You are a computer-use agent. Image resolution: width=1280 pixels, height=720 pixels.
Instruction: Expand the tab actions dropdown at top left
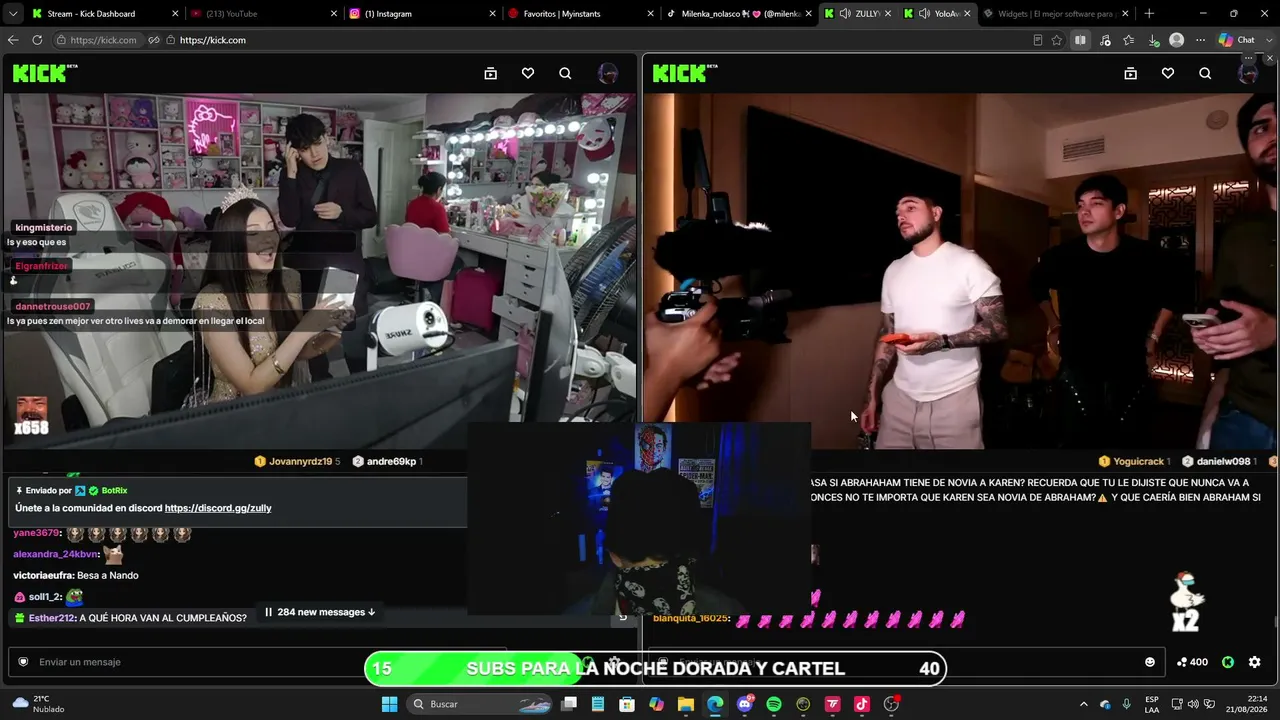(13, 14)
